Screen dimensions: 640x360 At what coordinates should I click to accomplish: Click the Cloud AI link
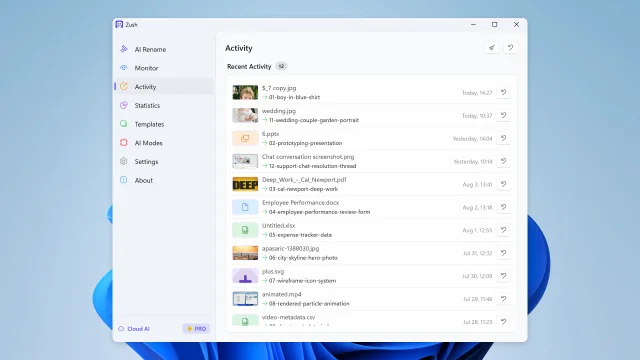(x=138, y=329)
